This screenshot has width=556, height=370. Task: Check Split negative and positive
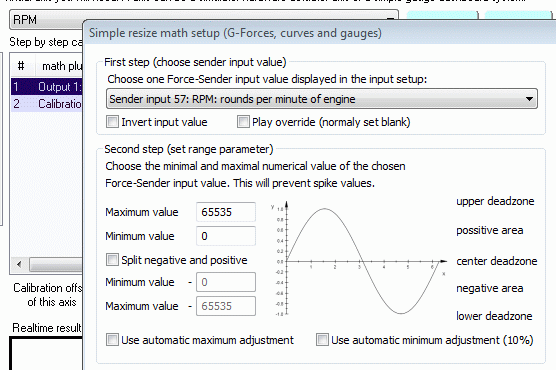pos(112,260)
